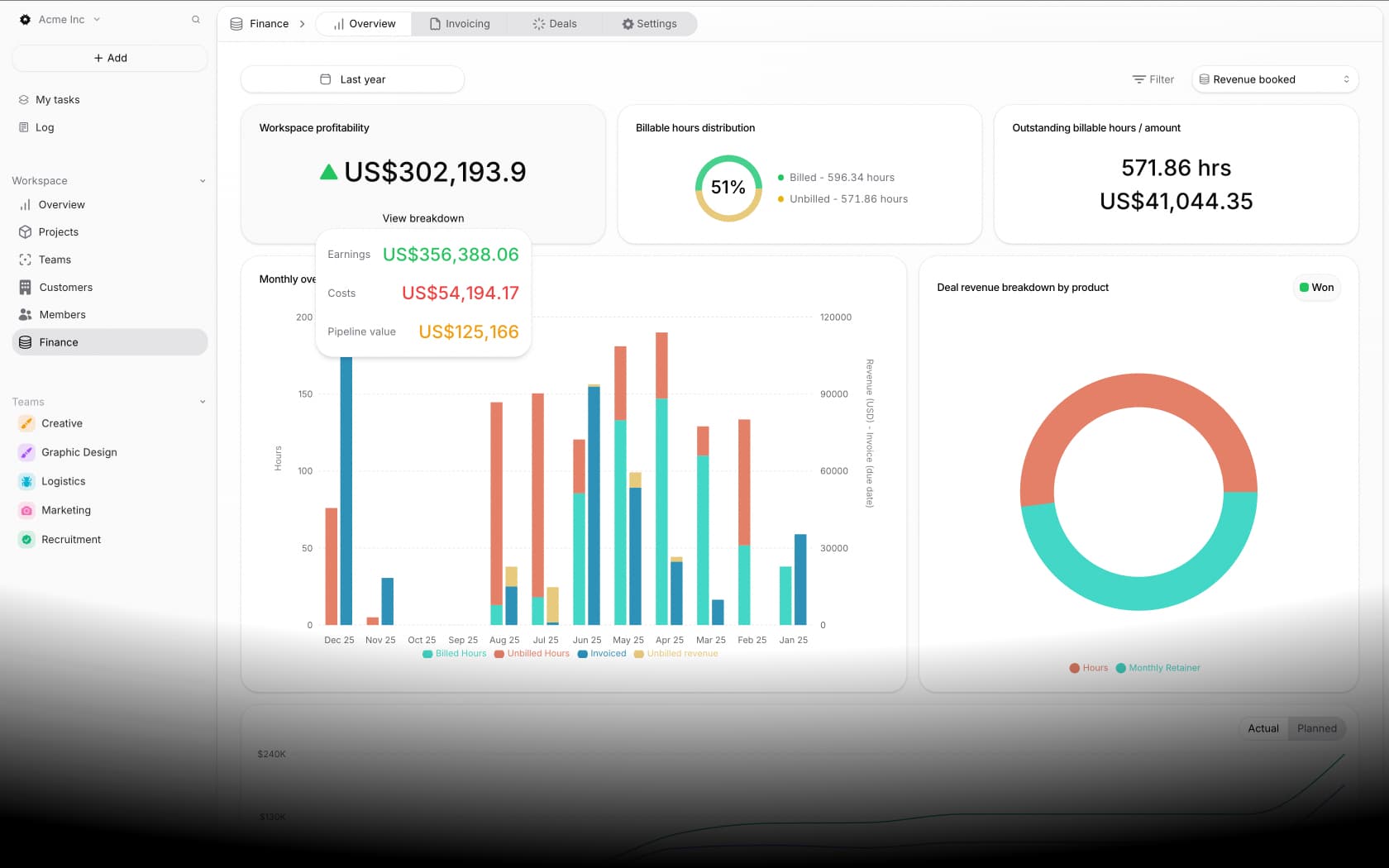Image resolution: width=1389 pixels, height=868 pixels.
Task: Click the breadcrumb chevron after Finance
Action: tap(303, 24)
